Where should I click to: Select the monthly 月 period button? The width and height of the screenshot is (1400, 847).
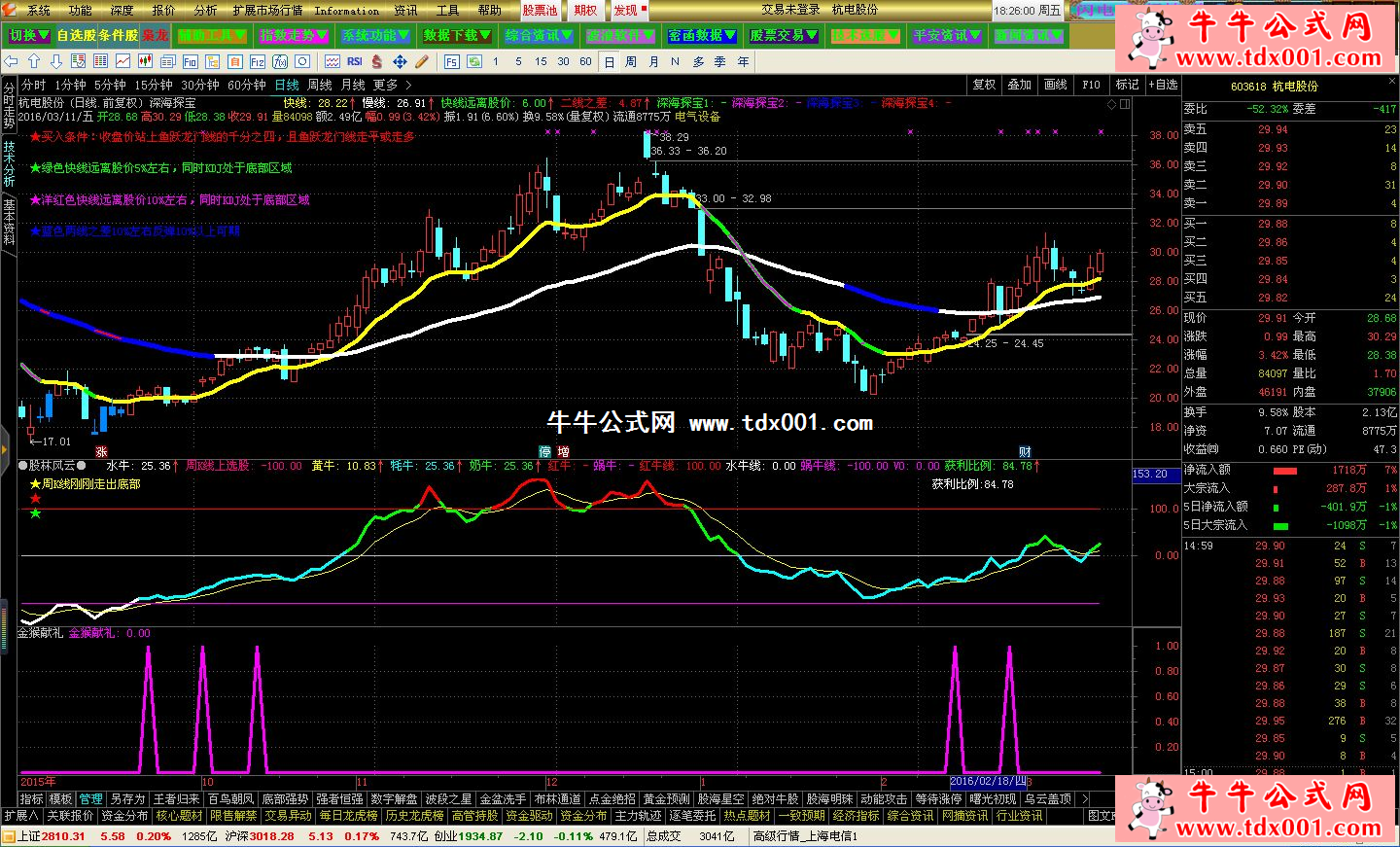point(653,61)
